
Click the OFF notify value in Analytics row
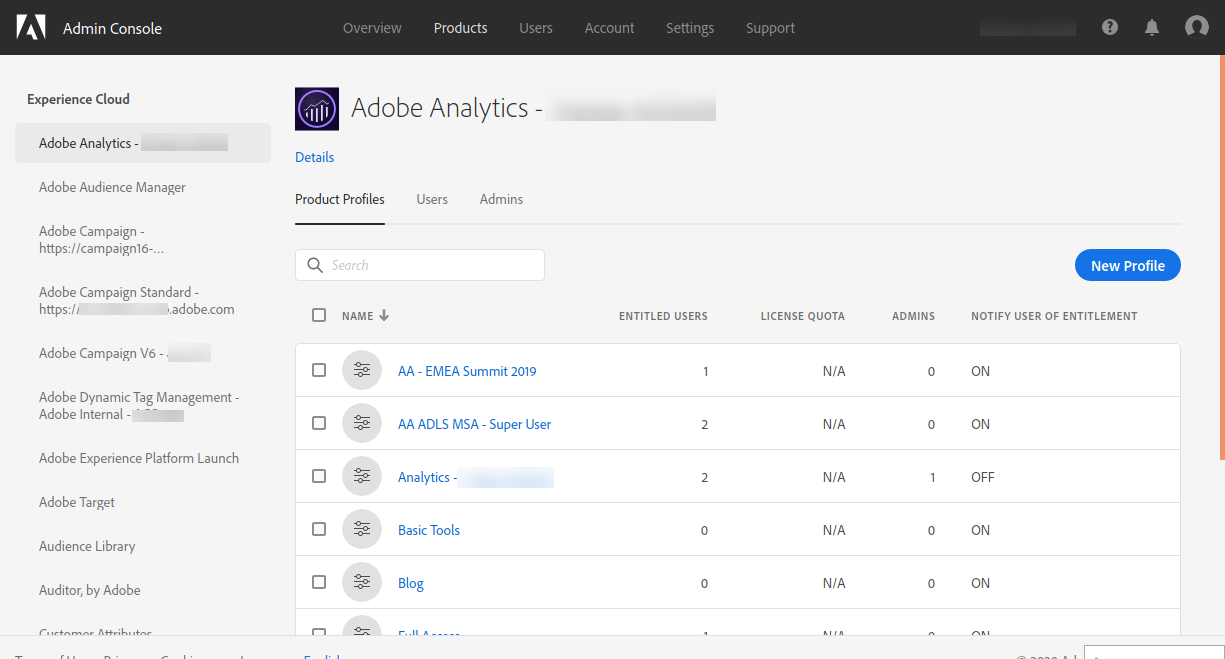[x=983, y=477]
